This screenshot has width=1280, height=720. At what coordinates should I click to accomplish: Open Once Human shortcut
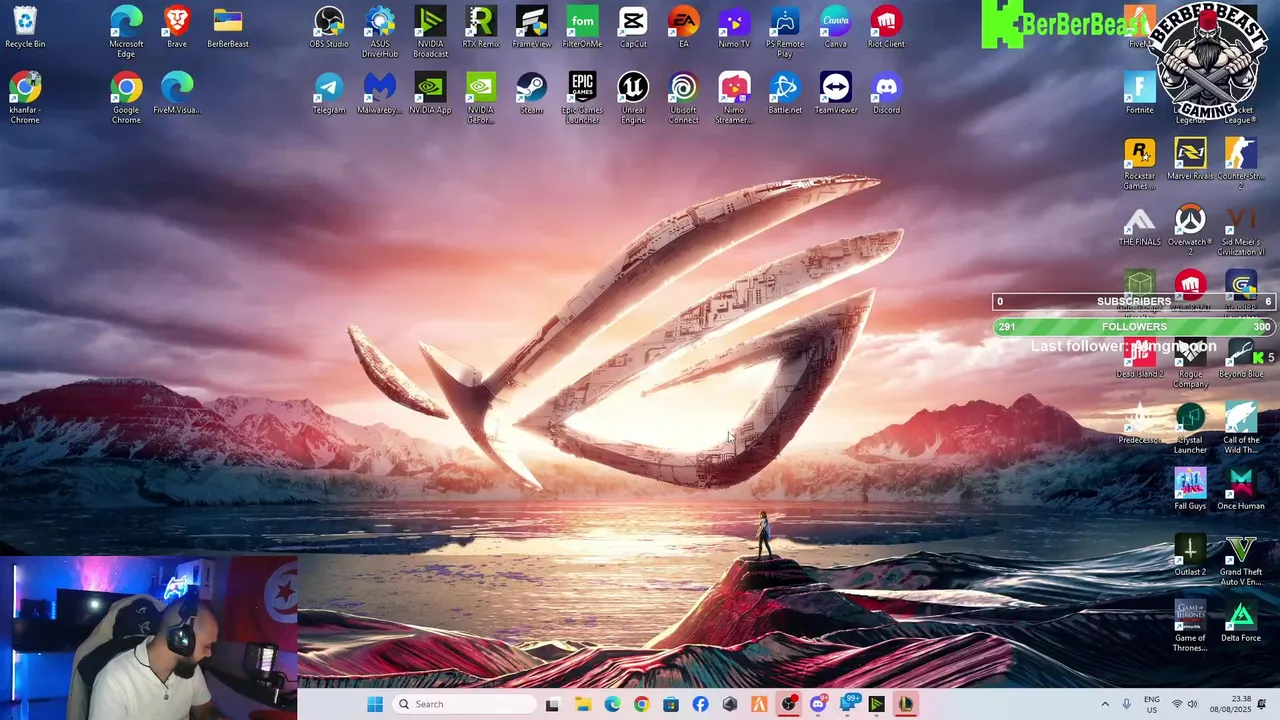click(x=1241, y=489)
